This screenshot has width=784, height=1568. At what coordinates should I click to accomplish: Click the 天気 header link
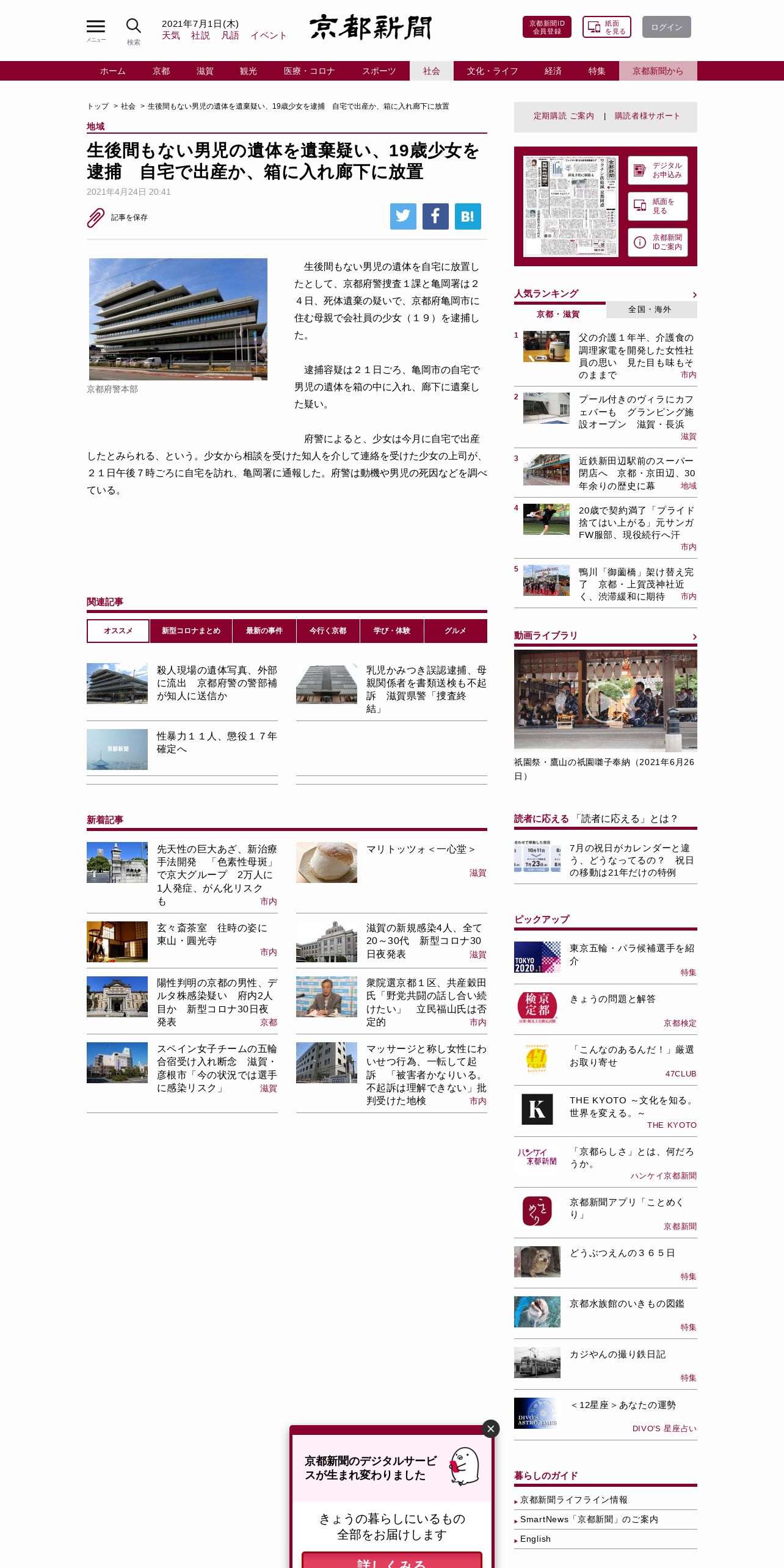pyautogui.click(x=171, y=35)
